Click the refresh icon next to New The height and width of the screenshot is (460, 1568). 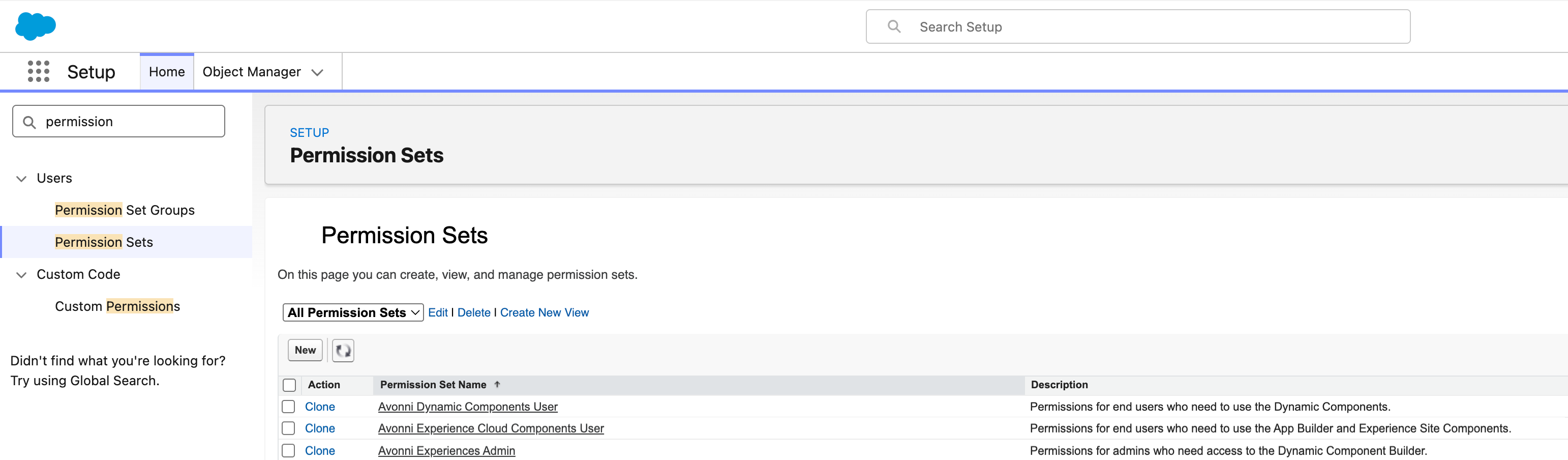click(343, 350)
